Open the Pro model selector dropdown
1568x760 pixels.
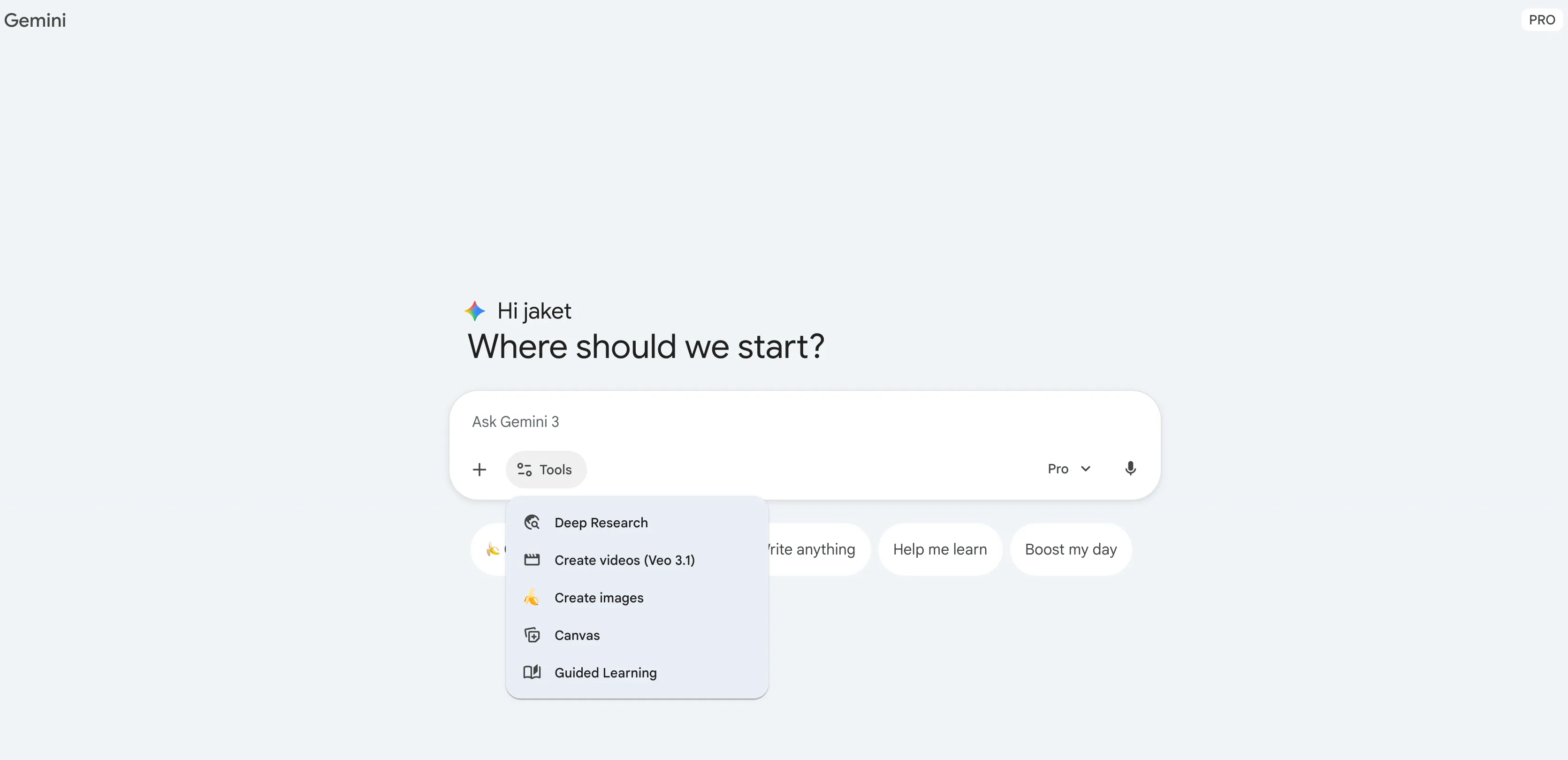click(x=1068, y=469)
